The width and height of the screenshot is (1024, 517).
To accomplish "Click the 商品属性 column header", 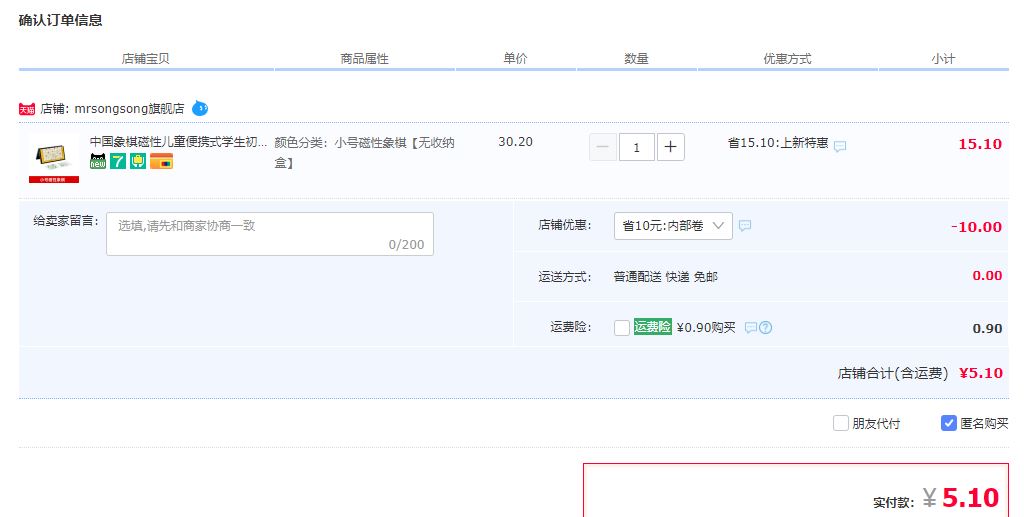I will pyautogui.click(x=364, y=59).
